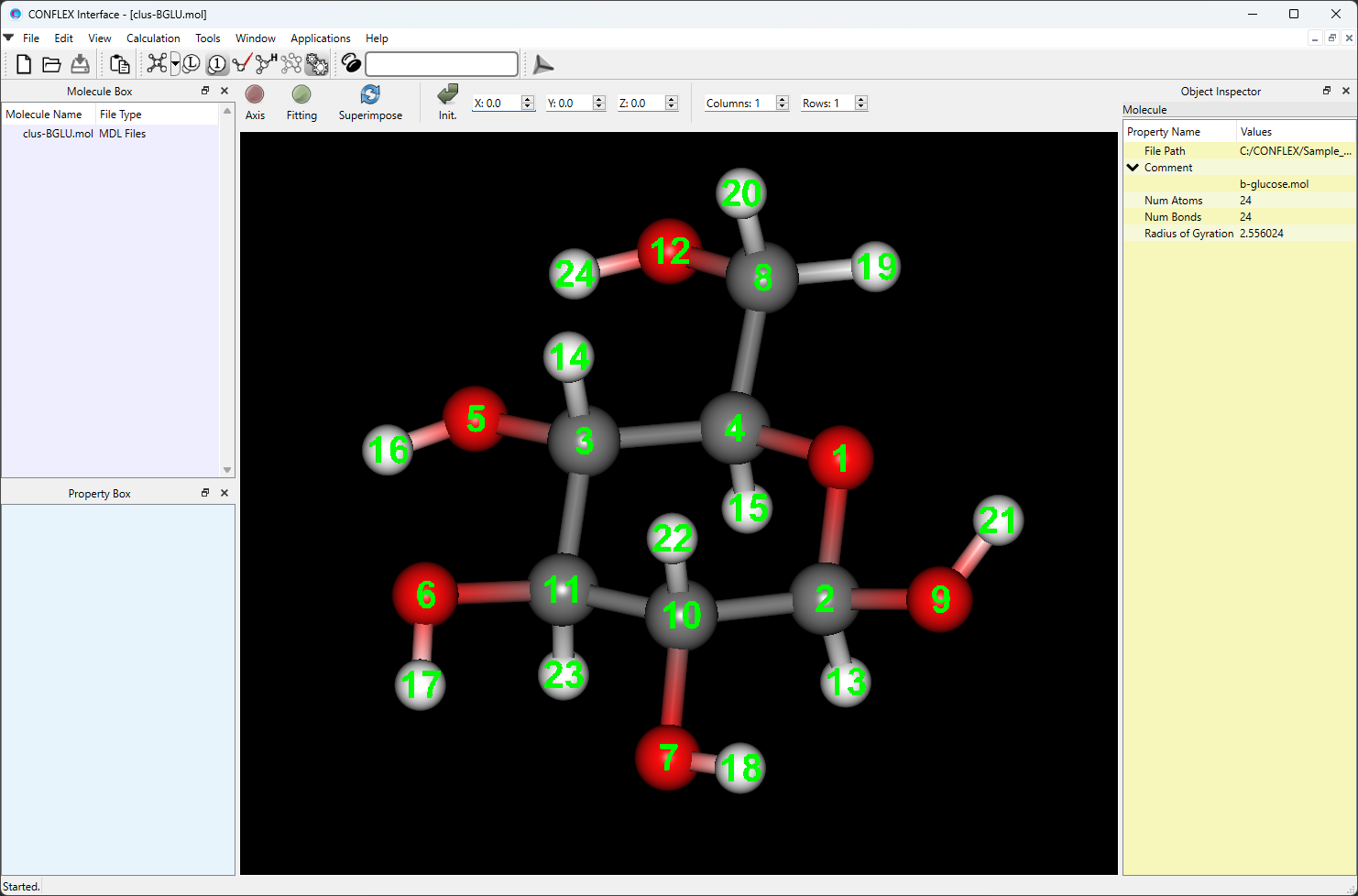
Task: Open the New file icon
Action: tap(23, 64)
